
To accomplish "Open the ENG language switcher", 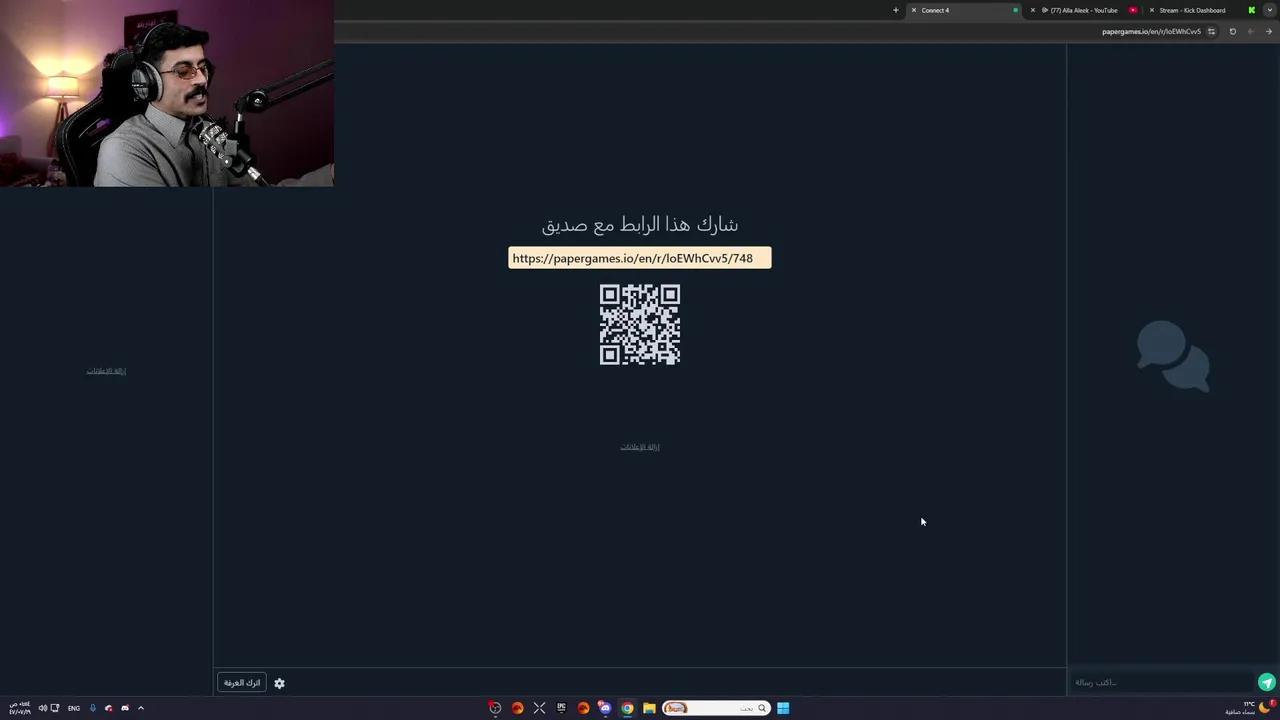I will pos(74,708).
